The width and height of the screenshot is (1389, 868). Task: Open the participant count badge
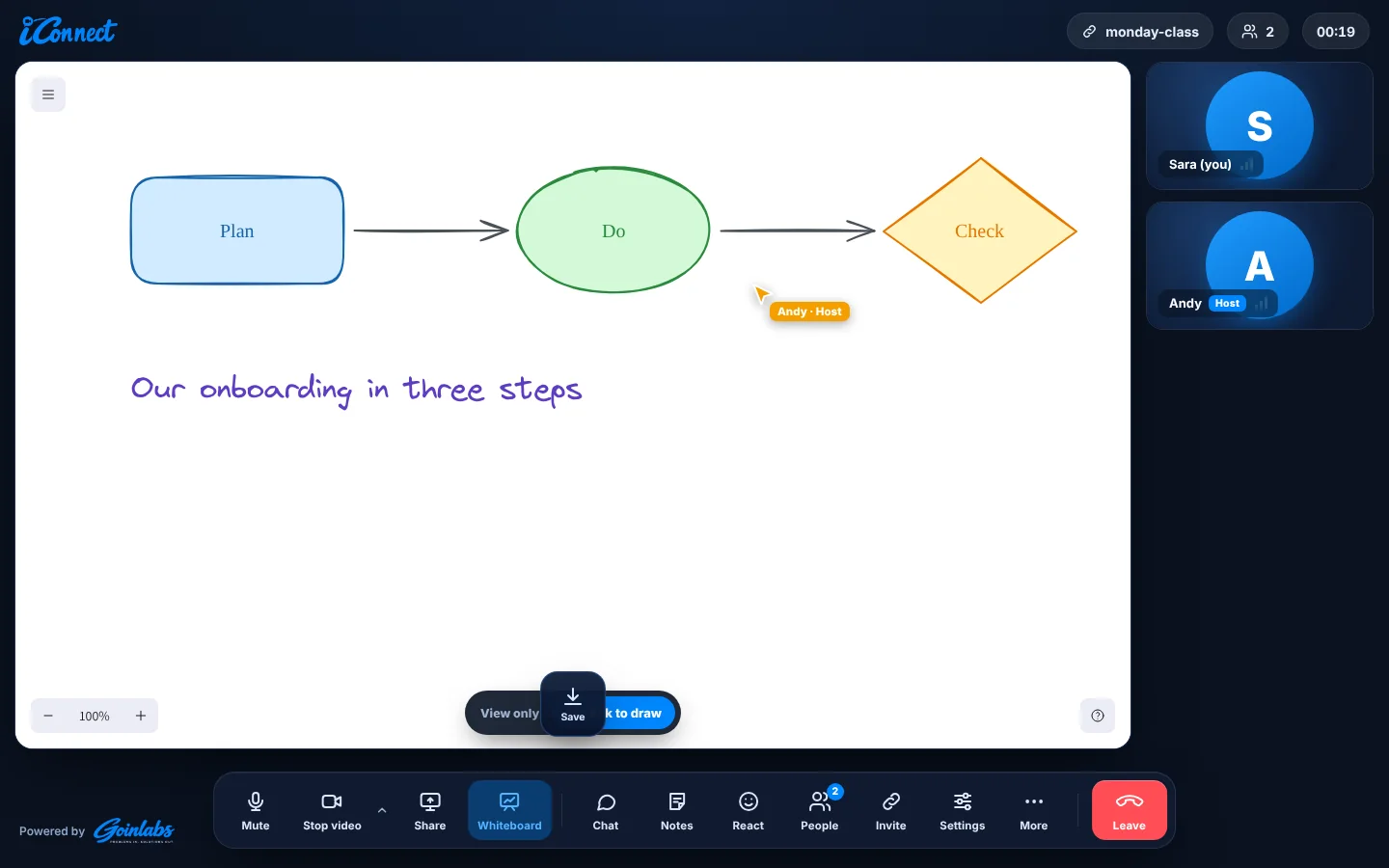coord(1258,32)
